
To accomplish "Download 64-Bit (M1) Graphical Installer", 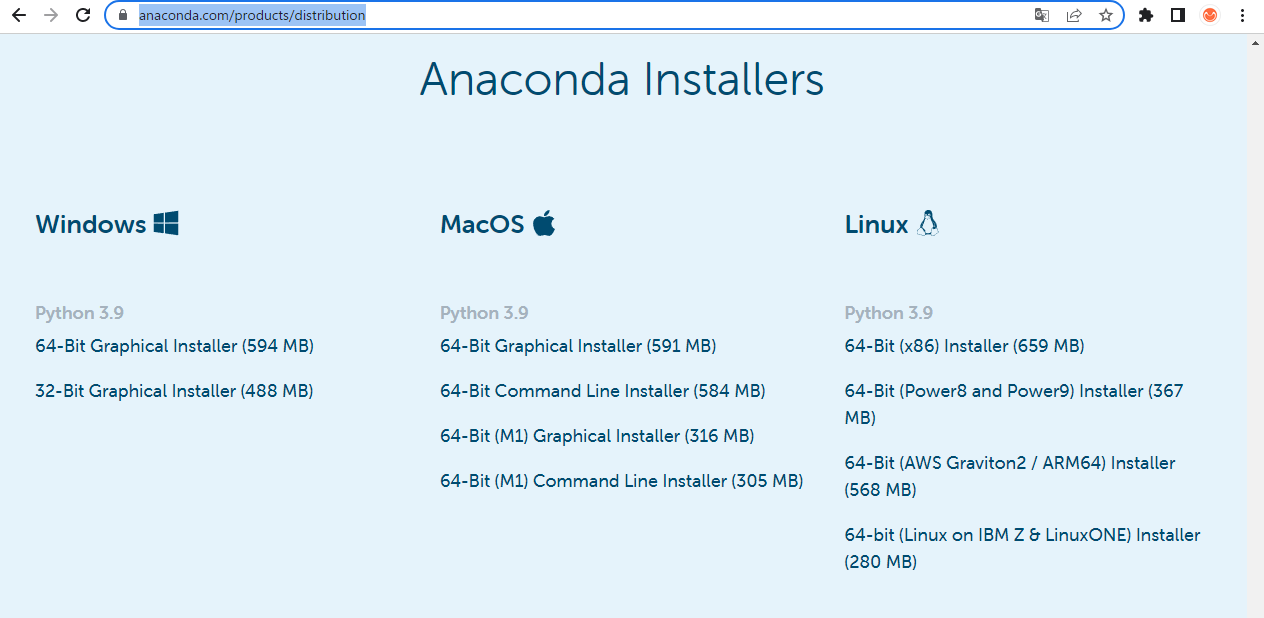I will [x=597, y=436].
